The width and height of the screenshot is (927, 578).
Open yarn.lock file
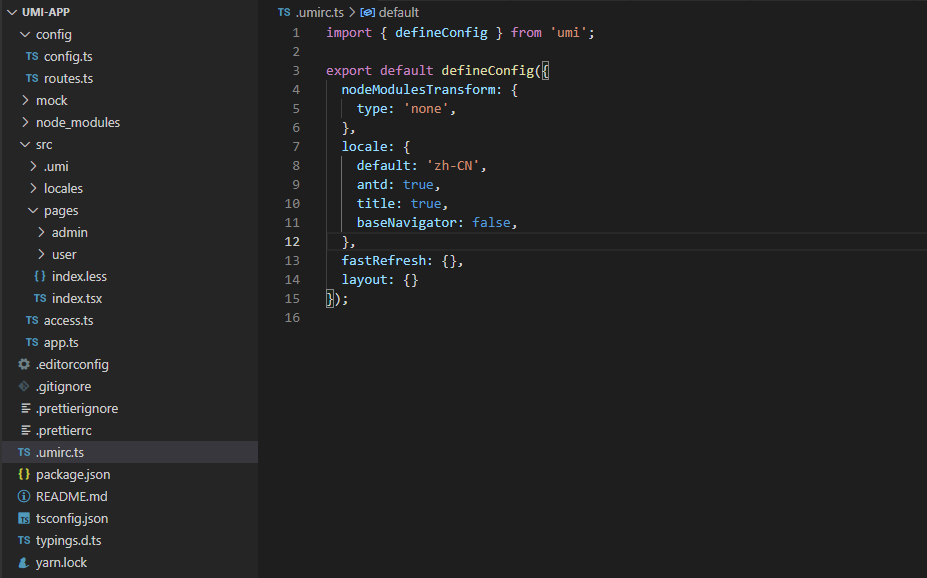pyautogui.click(x=61, y=563)
